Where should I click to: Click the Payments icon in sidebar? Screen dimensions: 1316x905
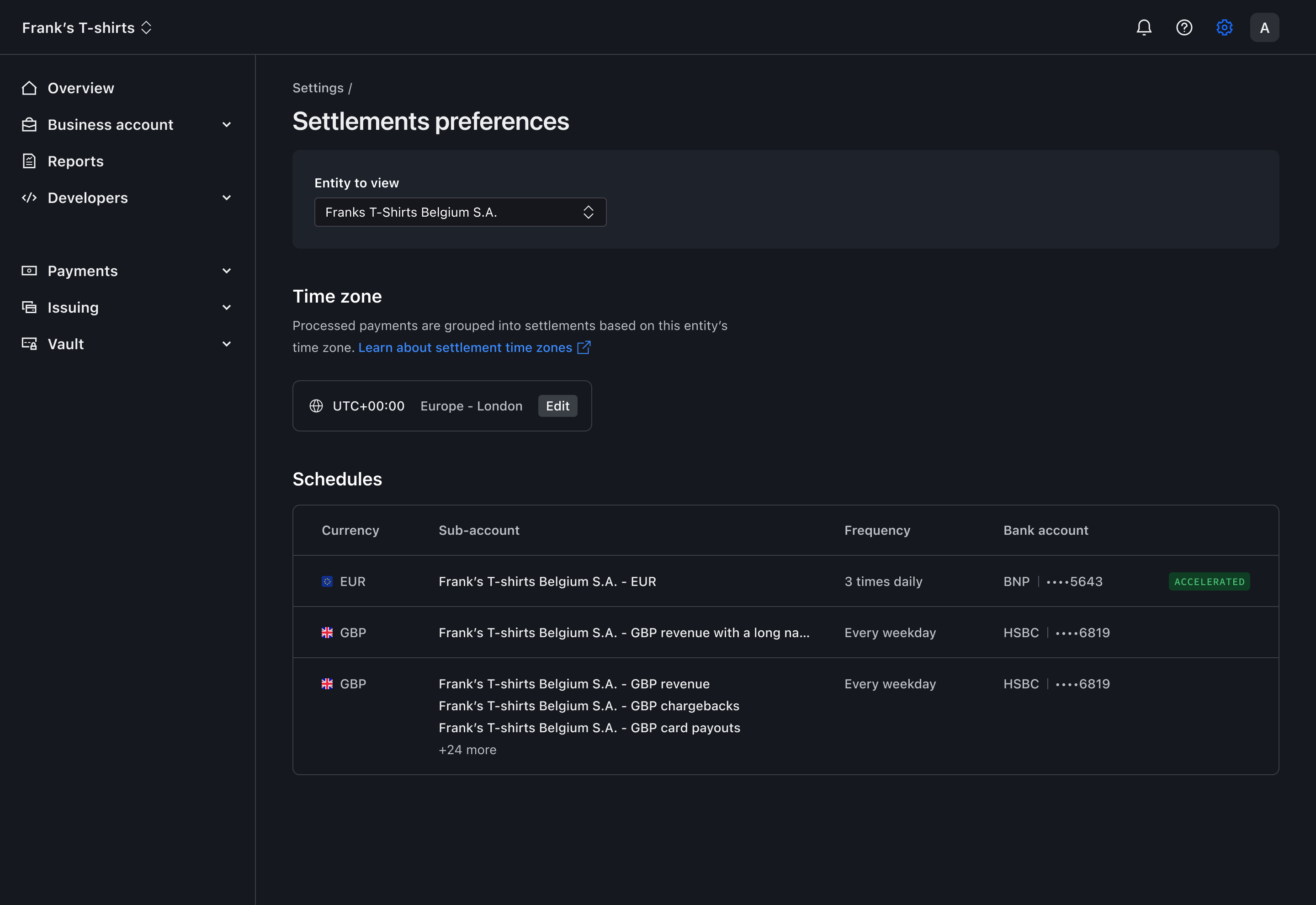[x=29, y=271]
